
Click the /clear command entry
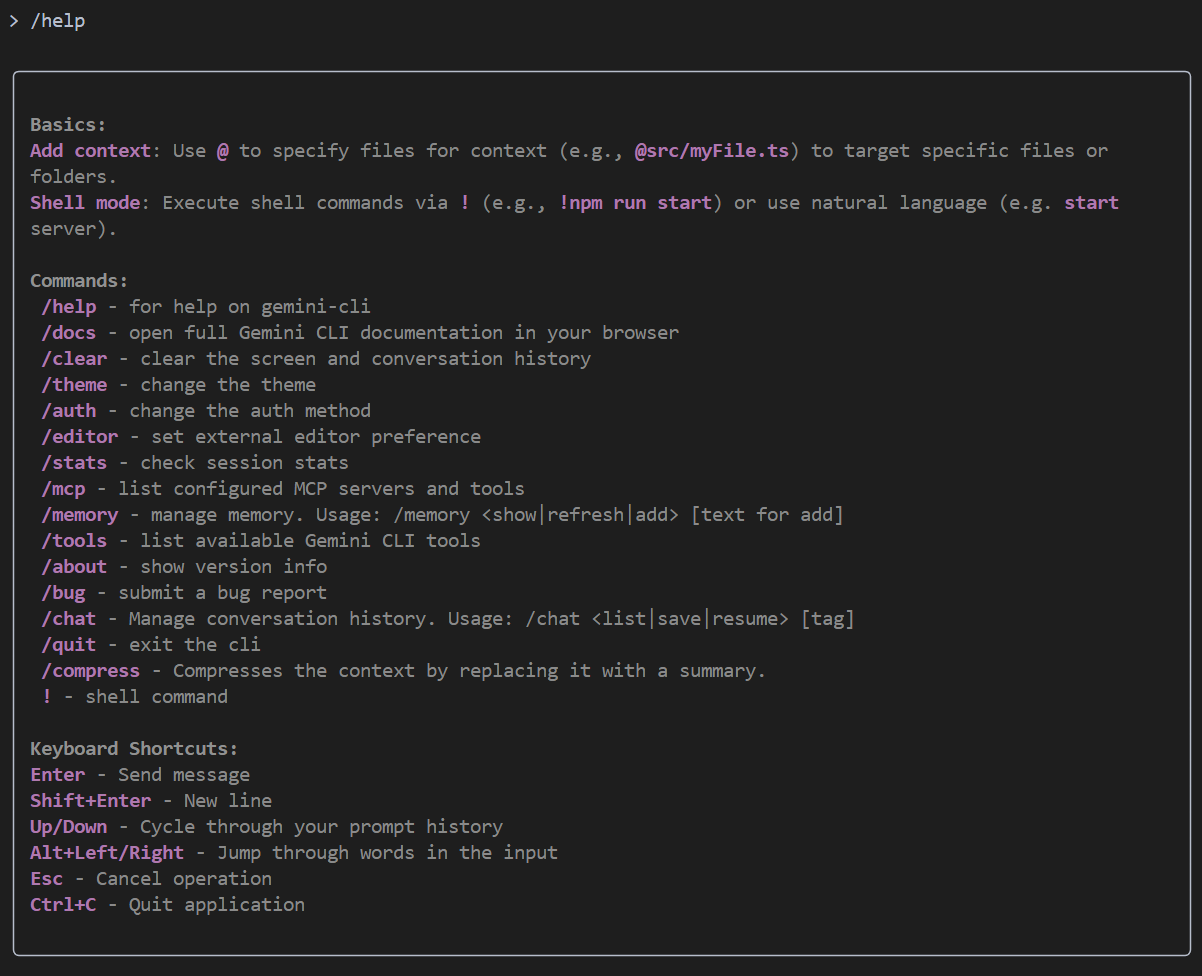coord(74,359)
